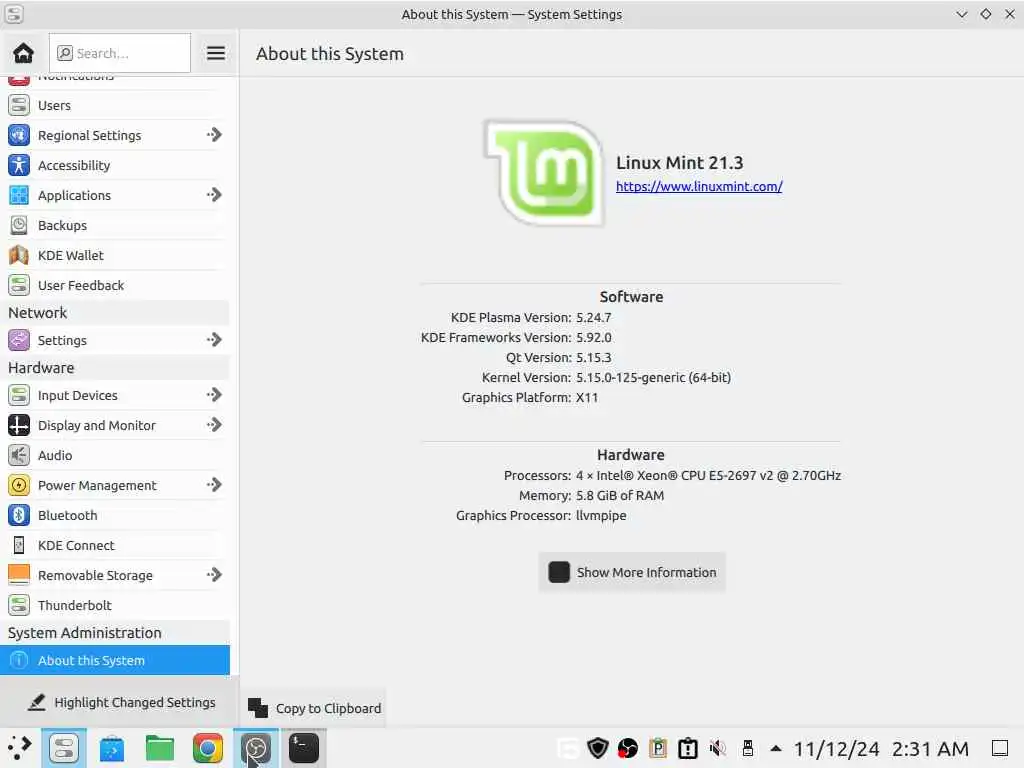The width and height of the screenshot is (1024, 768).
Task: Open the removable device tray icon
Action: 748,748
